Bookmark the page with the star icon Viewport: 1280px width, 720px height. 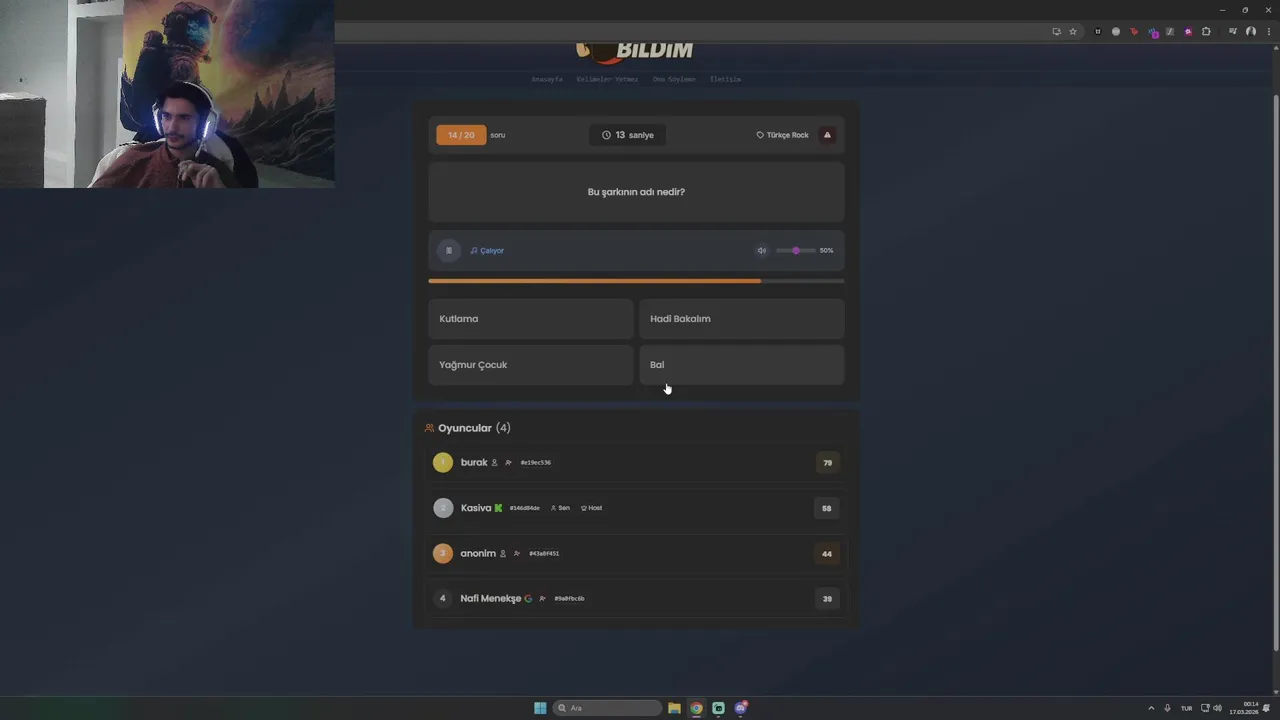pos(1073,32)
